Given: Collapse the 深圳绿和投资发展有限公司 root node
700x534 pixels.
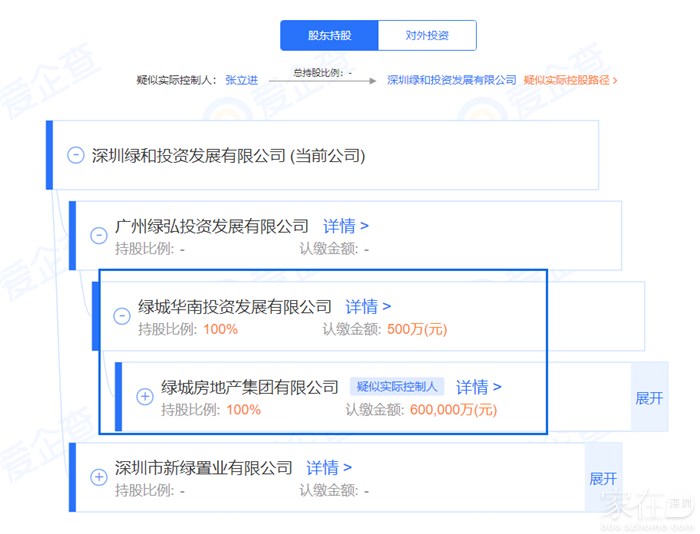Looking at the screenshot, I should [x=75, y=155].
